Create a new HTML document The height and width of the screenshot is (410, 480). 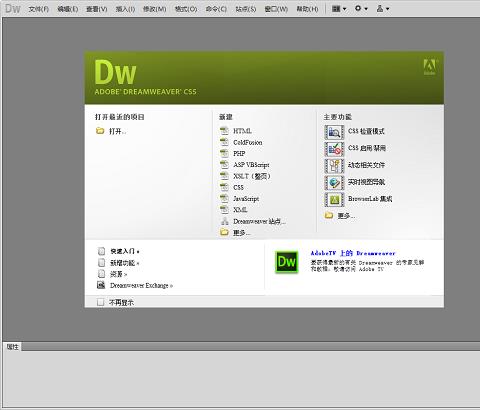pyautogui.click(x=242, y=131)
